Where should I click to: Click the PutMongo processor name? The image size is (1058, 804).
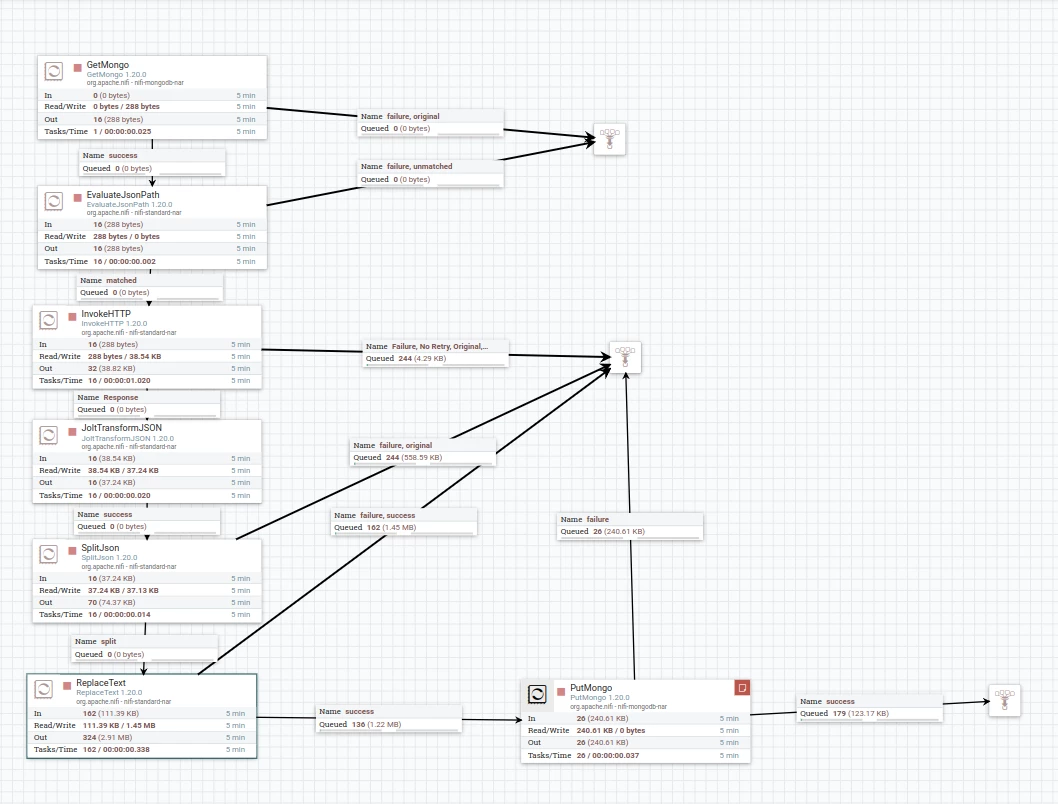pyautogui.click(x=591, y=688)
